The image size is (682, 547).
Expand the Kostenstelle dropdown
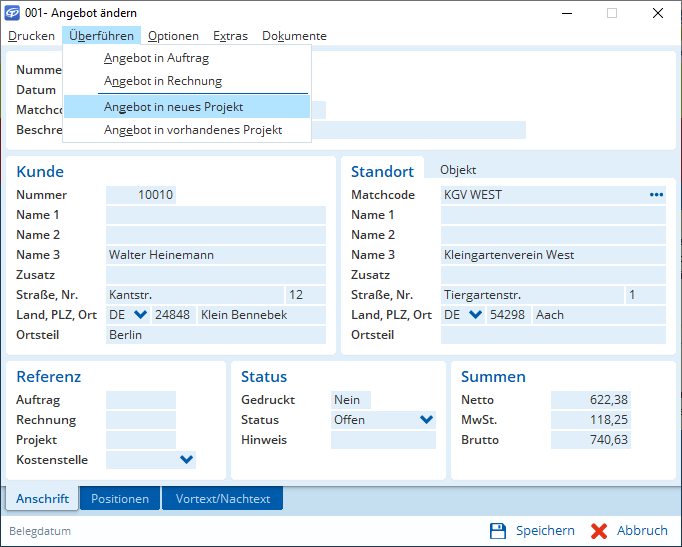click(x=186, y=460)
